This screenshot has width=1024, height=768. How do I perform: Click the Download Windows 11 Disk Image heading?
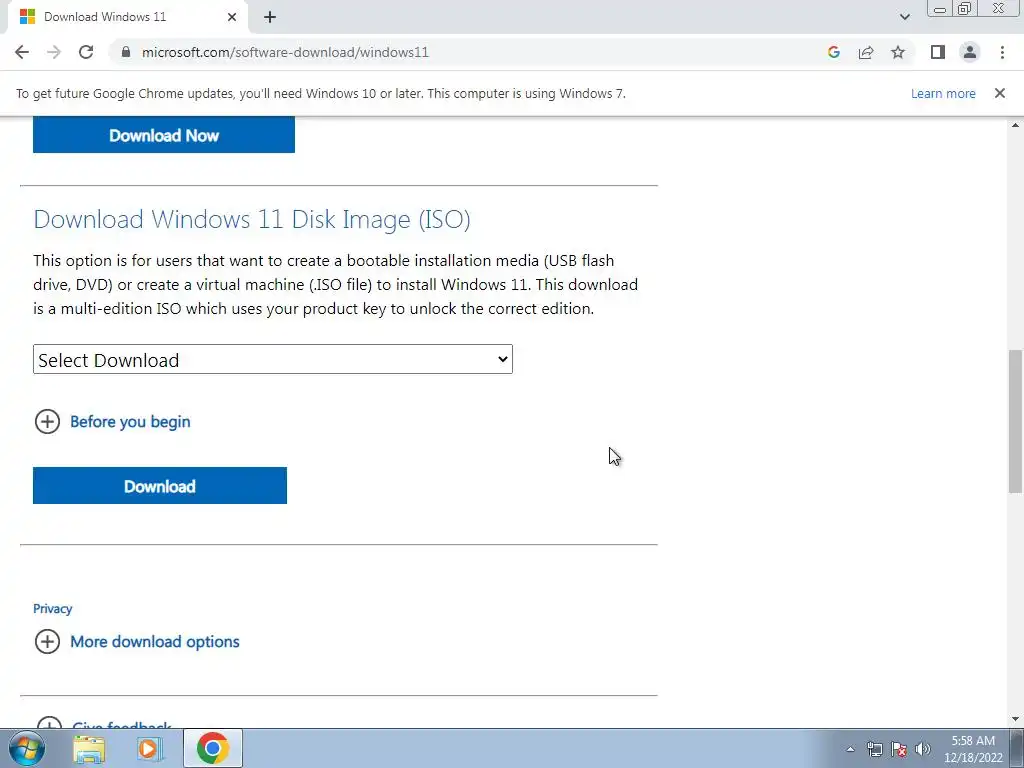[x=252, y=219]
